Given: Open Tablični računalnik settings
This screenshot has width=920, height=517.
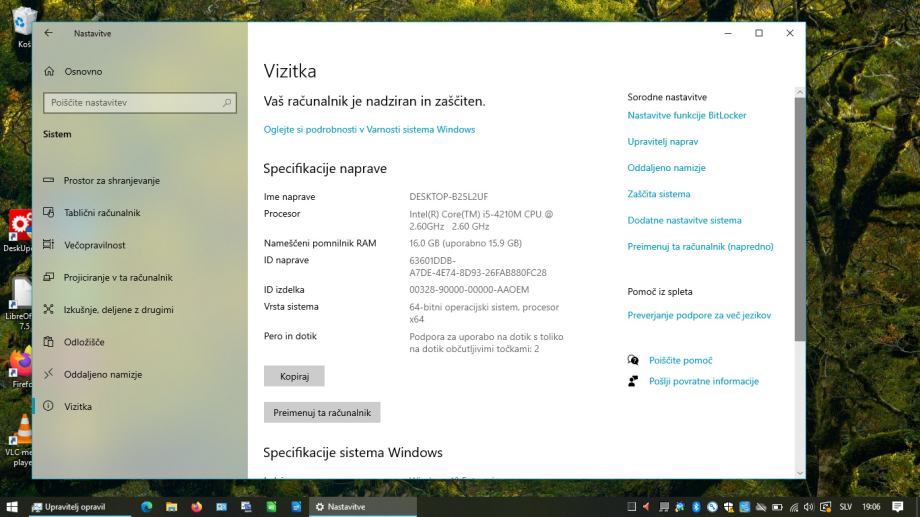Looking at the screenshot, I should [92, 213].
